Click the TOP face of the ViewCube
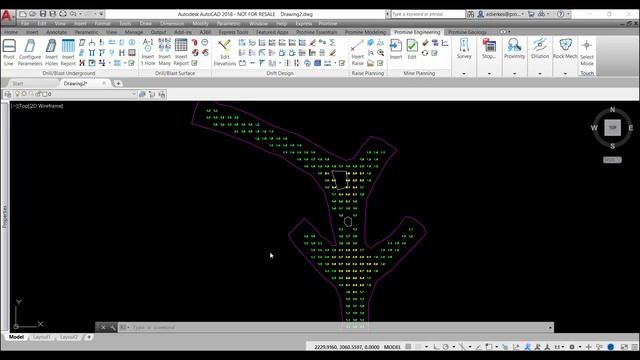 point(612,128)
